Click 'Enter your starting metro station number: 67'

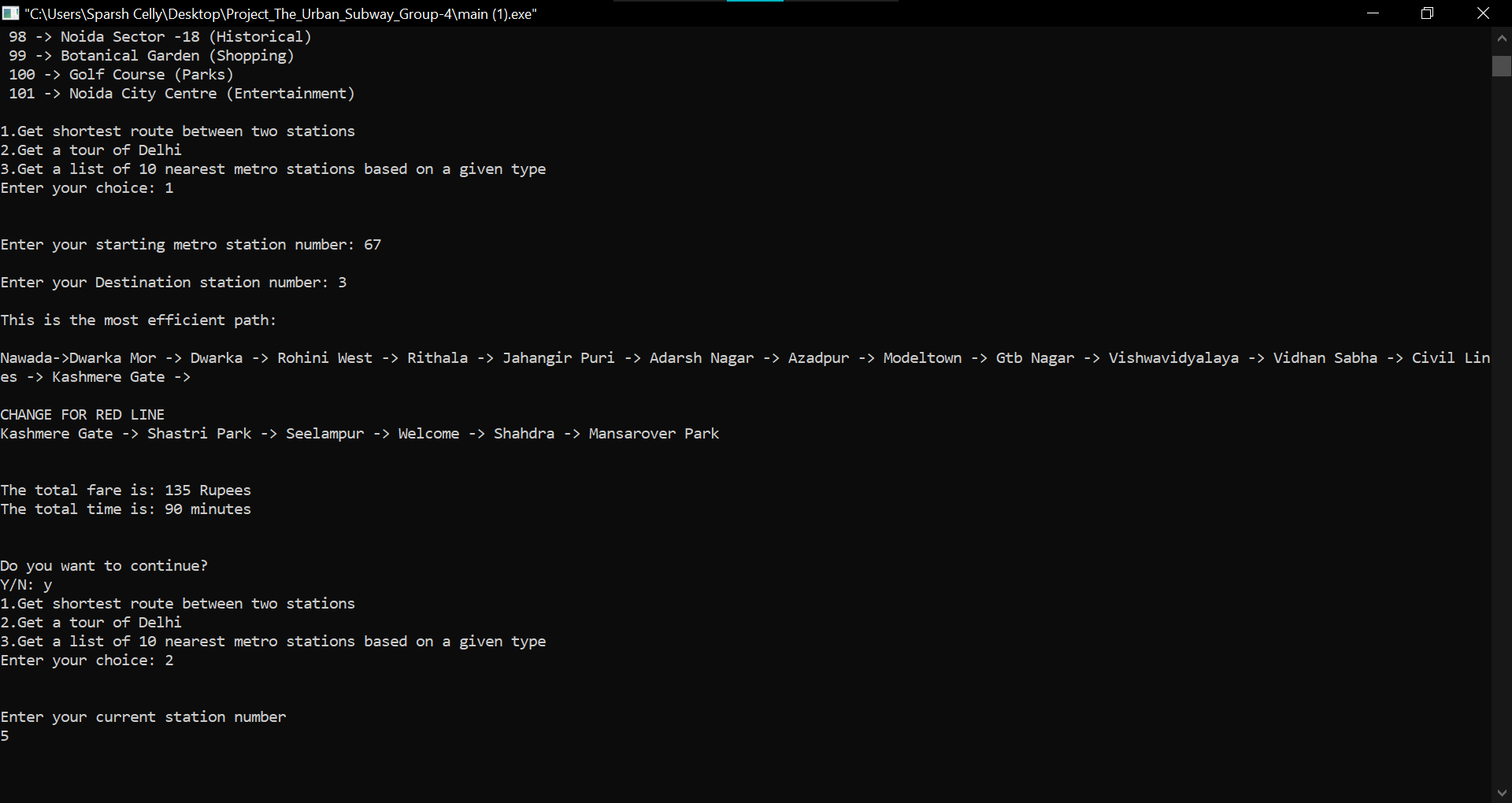pyautogui.click(x=191, y=245)
